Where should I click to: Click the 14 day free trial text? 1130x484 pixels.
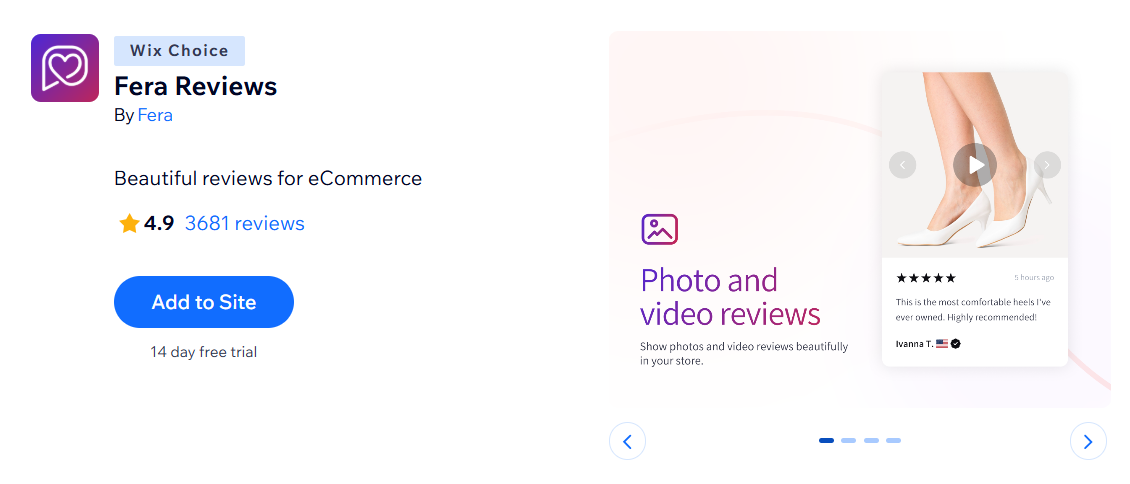pos(203,352)
